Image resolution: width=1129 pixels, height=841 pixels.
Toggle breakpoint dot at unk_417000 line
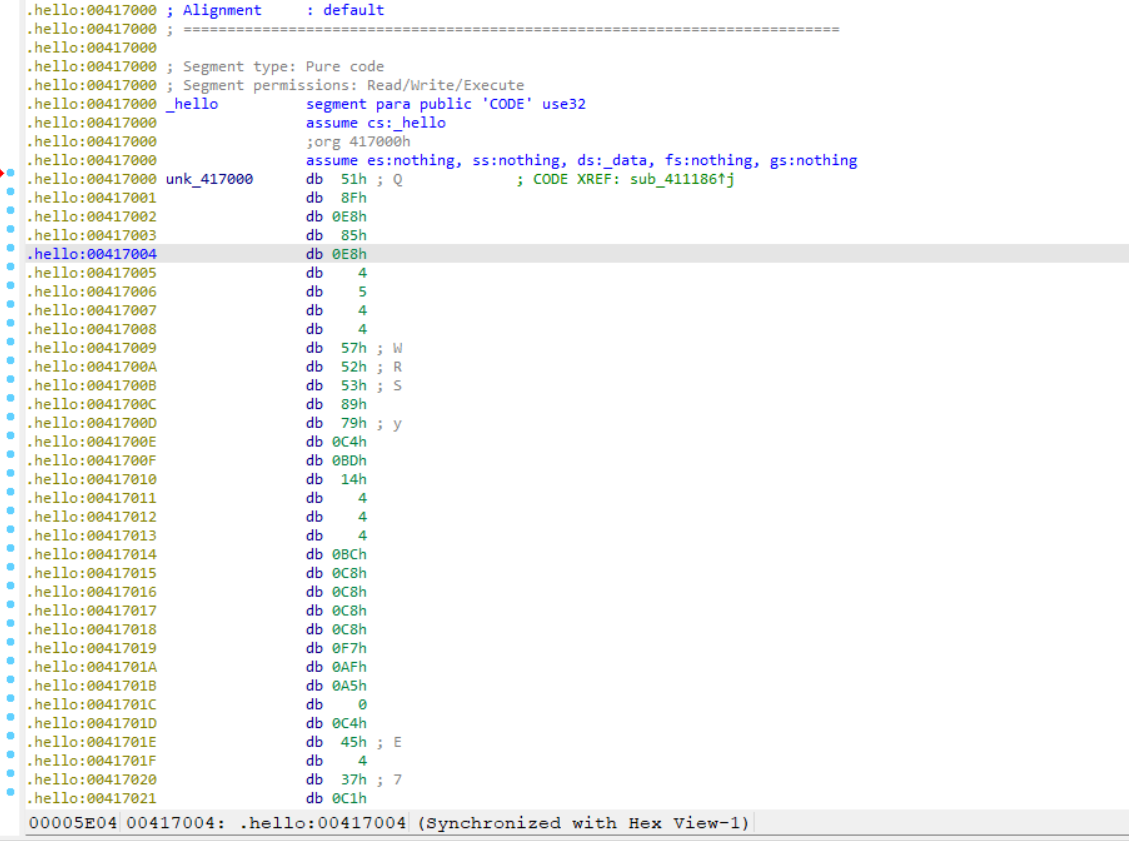10,173
